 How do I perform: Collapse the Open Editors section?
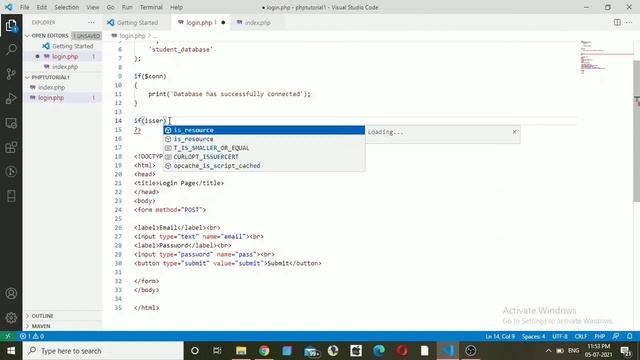click(x=62, y=36)
